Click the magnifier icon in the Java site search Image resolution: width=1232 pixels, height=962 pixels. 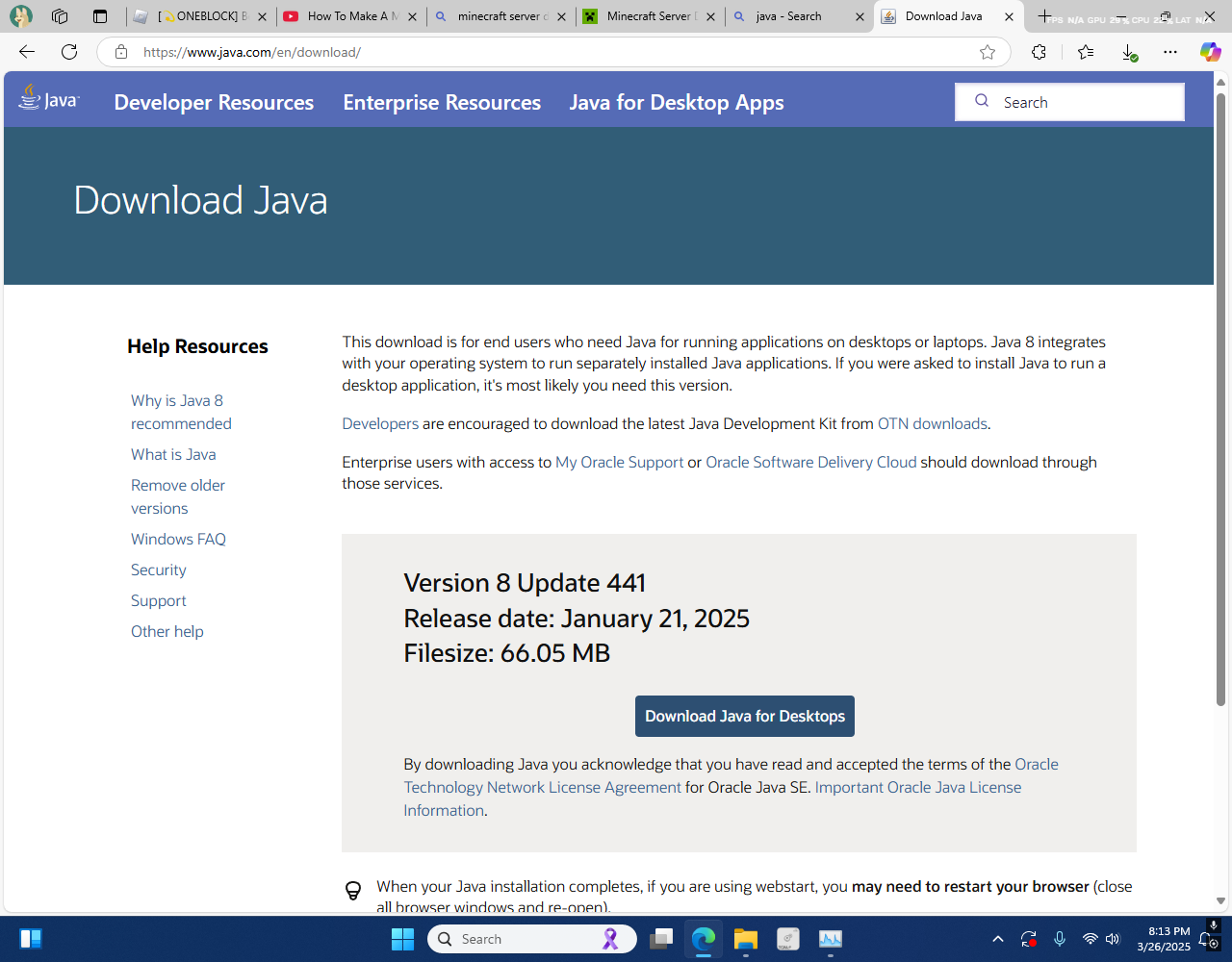click(982, 101)
